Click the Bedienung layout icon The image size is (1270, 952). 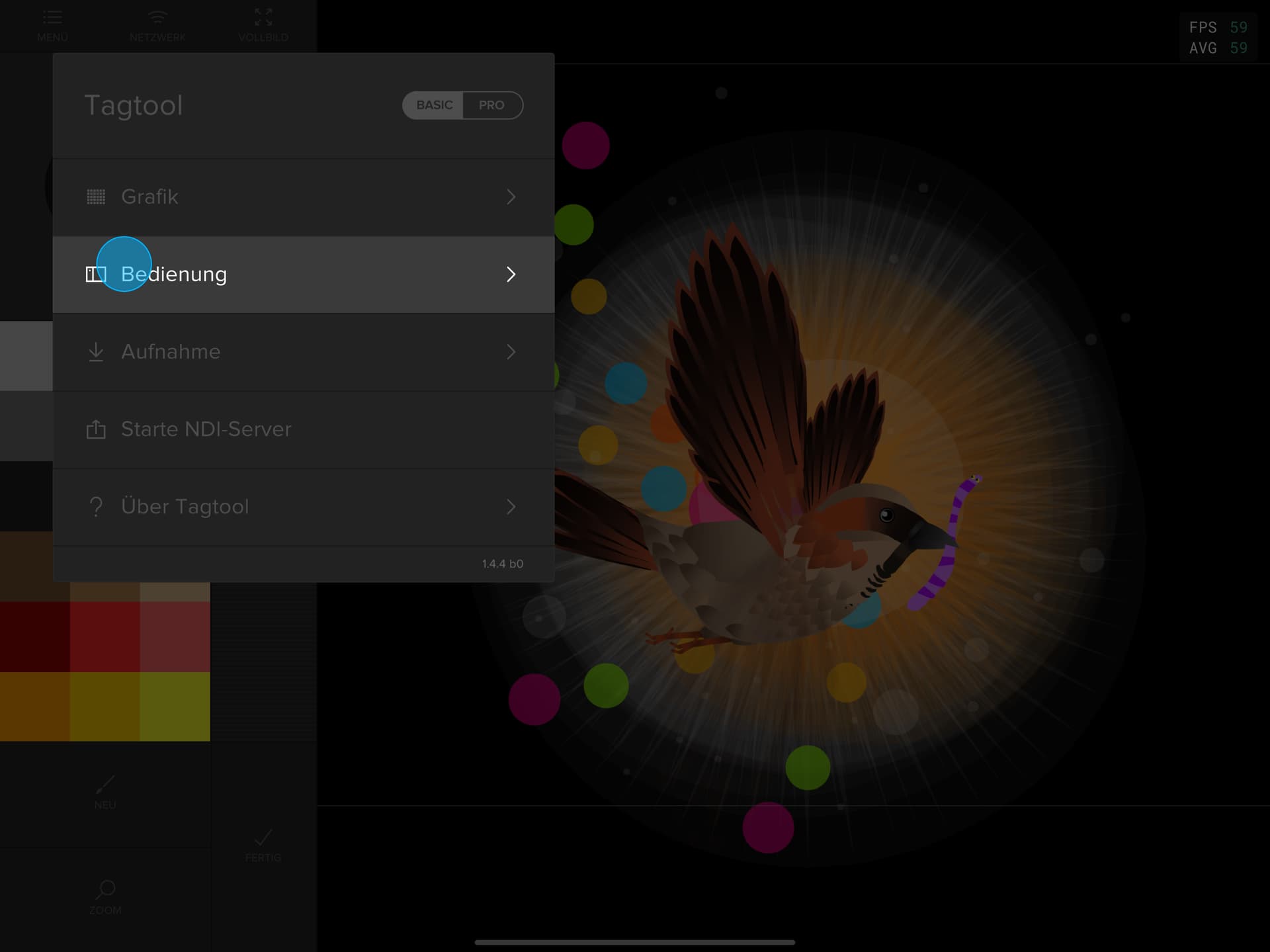[95, 274]
